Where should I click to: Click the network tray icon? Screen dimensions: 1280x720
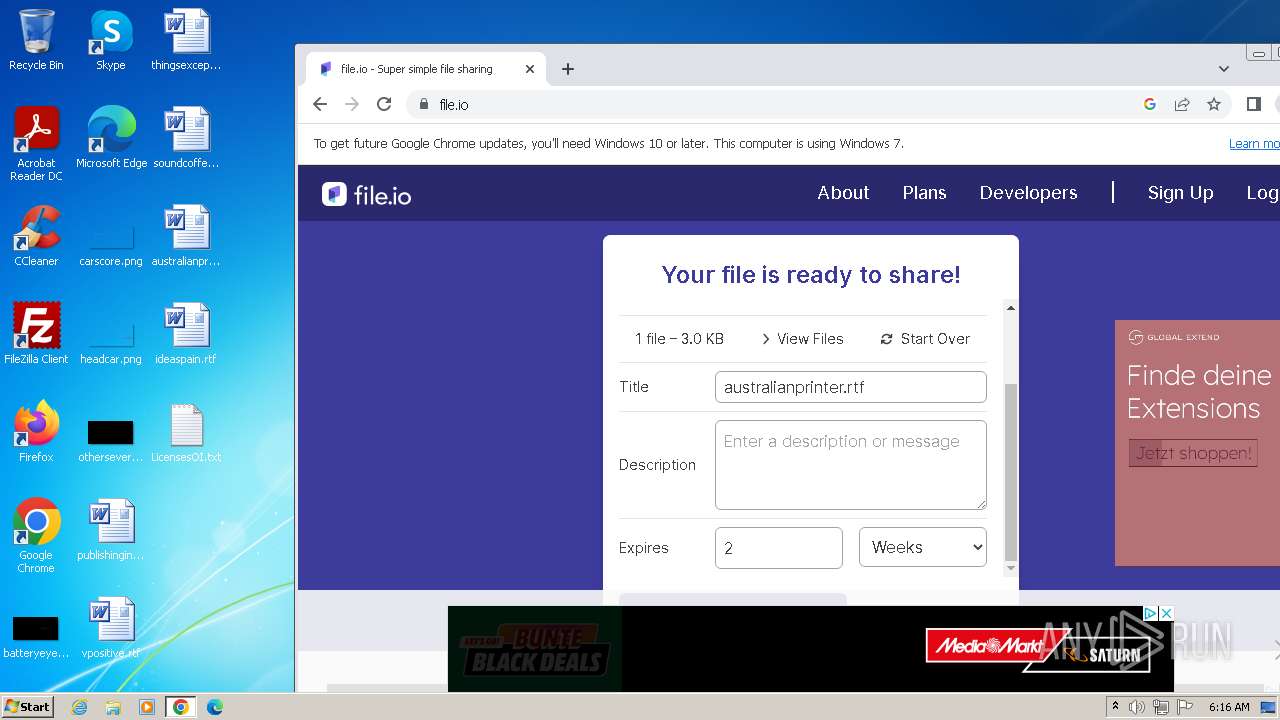pyautogui.click(x=1160, y=707)
